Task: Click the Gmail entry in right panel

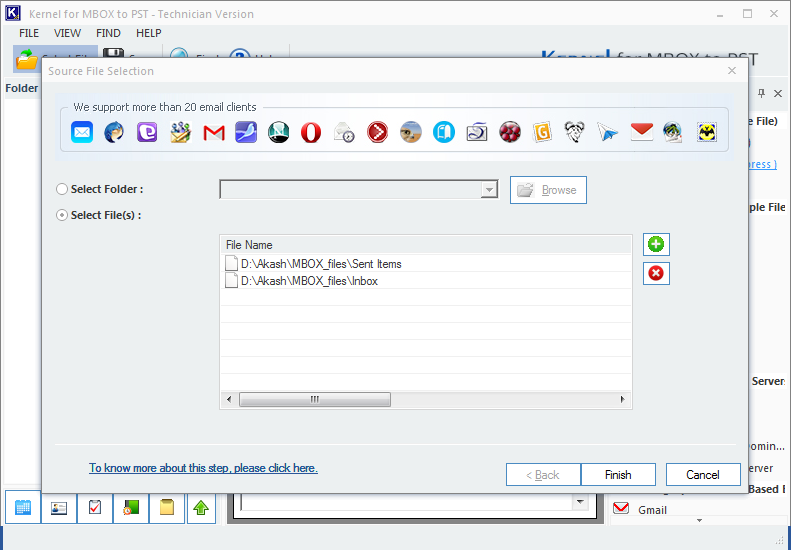Action: (x=652, y=510)
